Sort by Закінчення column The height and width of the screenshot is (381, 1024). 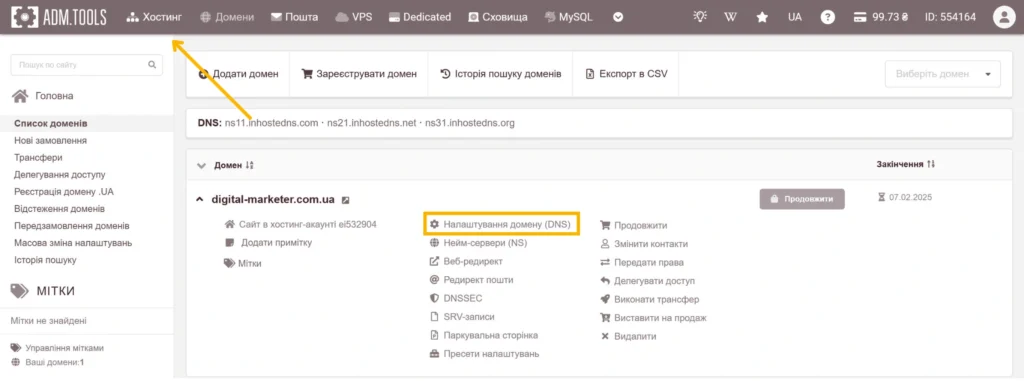coord(905,164)
